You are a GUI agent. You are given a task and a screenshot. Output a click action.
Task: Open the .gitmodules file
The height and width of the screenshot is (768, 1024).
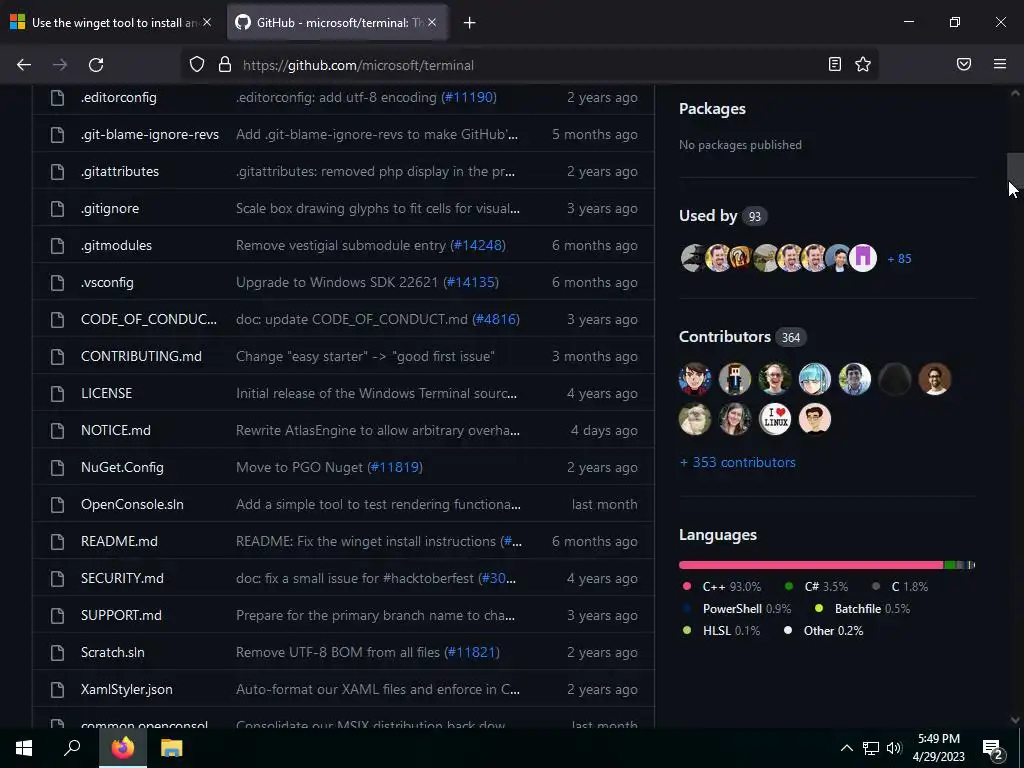(x=116, y=246)
